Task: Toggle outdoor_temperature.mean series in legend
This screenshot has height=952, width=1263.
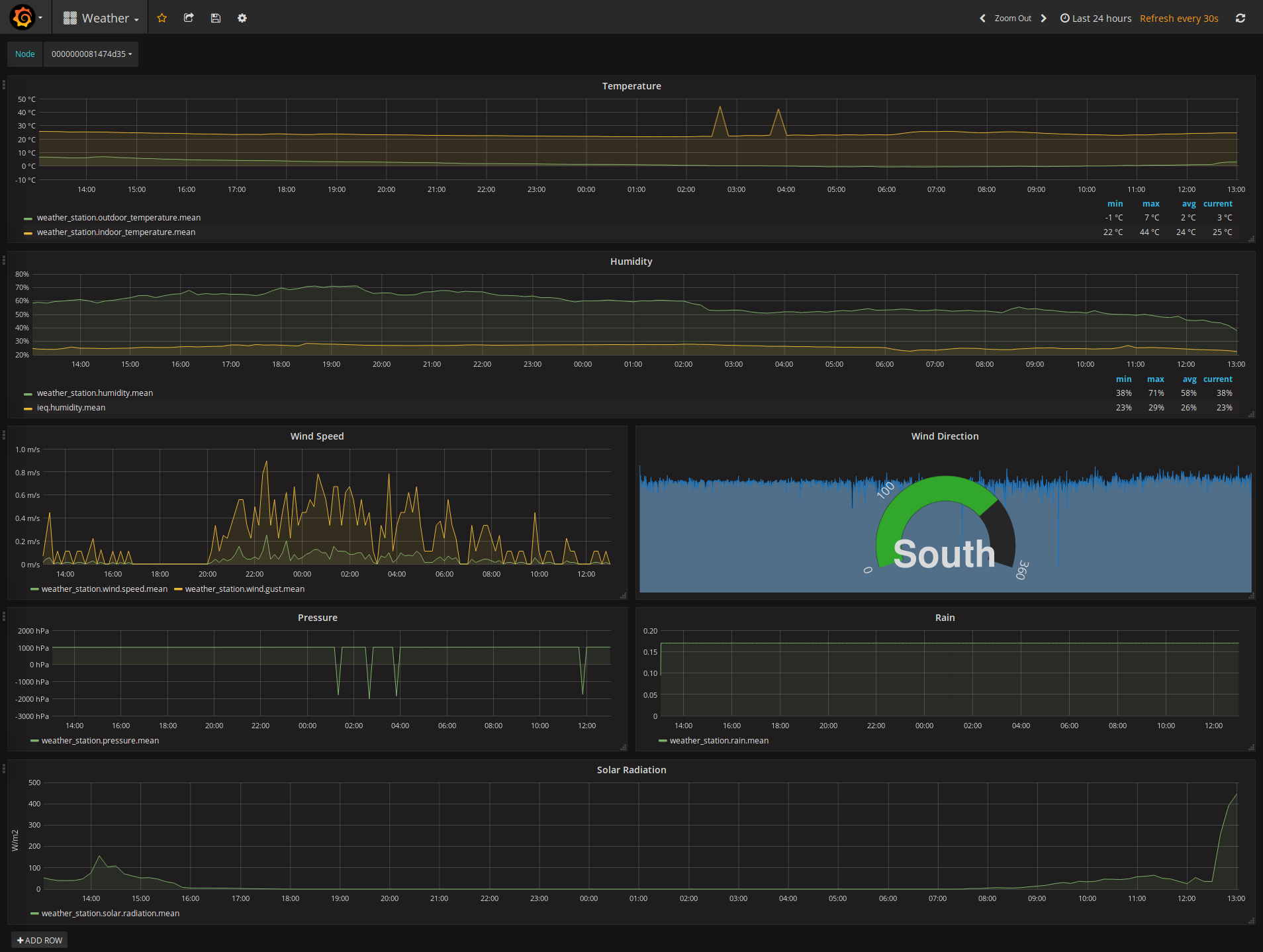Action: pyautogui.click(x=118, y=218)
